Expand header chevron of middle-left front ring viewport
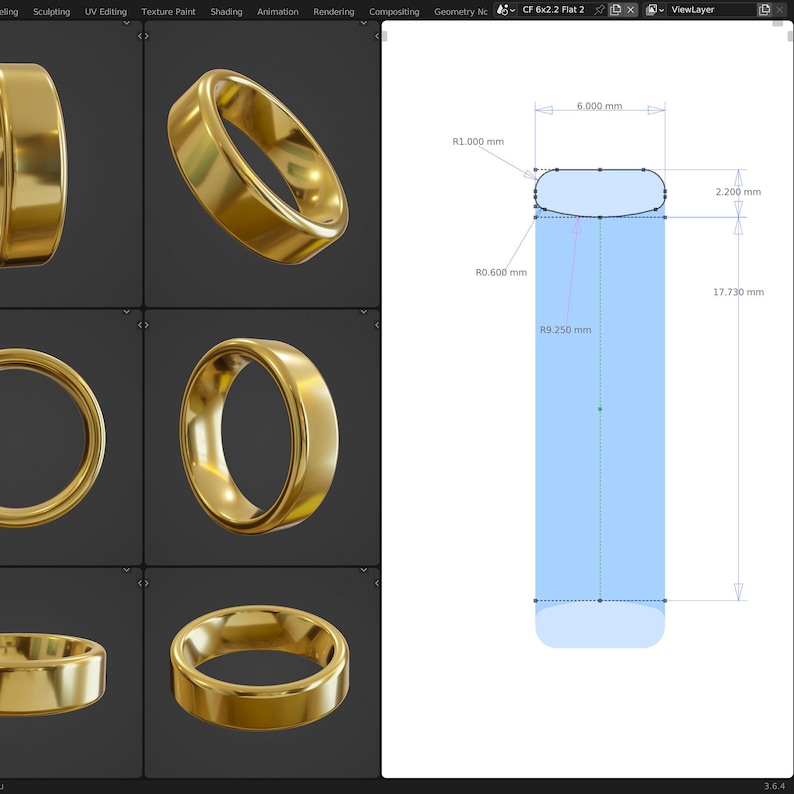Viewport: 794px width, 794px height. [x=127, y=312]
